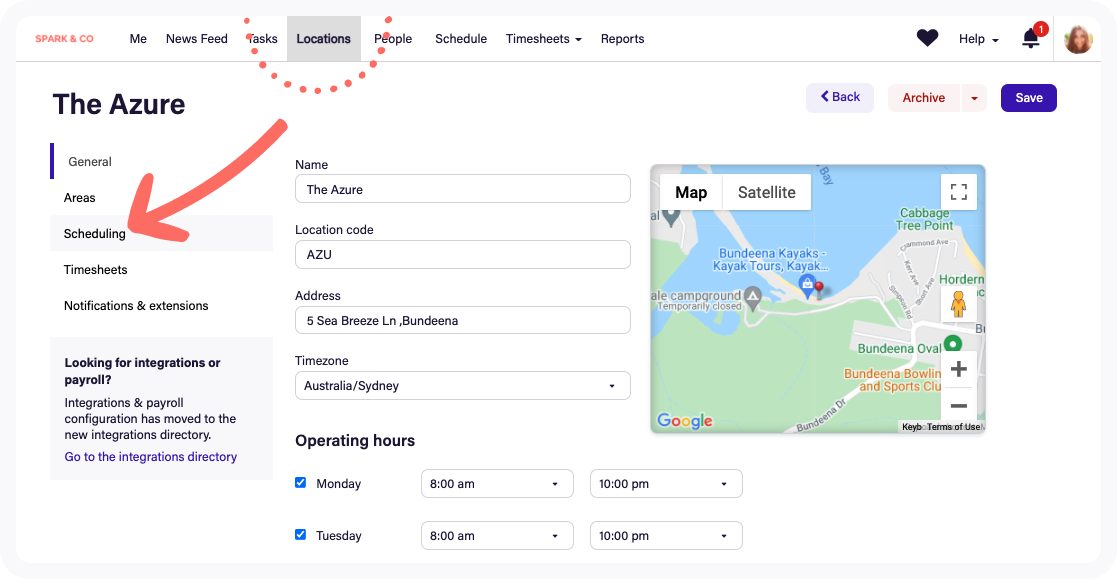
Task: Follow the Go to the integrations directory link
Action: pyautogui.click(x=151, y=457)
